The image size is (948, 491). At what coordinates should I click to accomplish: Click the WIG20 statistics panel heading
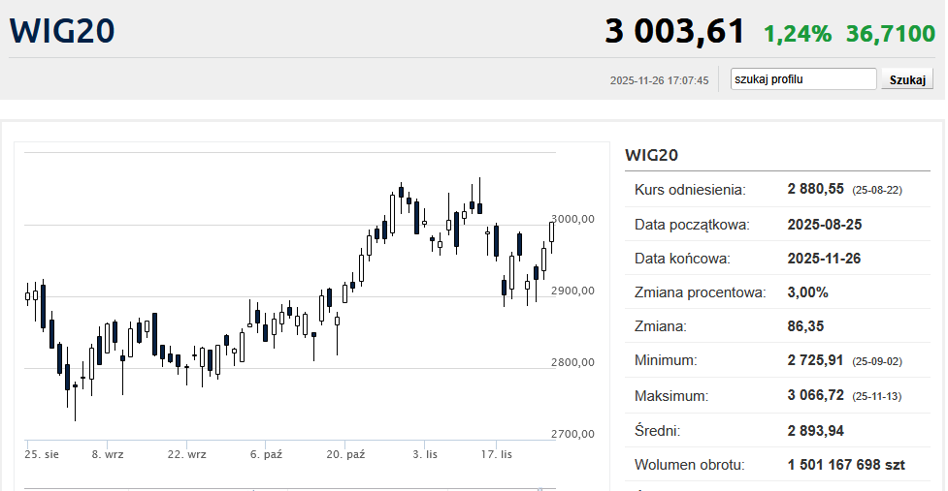652,155
